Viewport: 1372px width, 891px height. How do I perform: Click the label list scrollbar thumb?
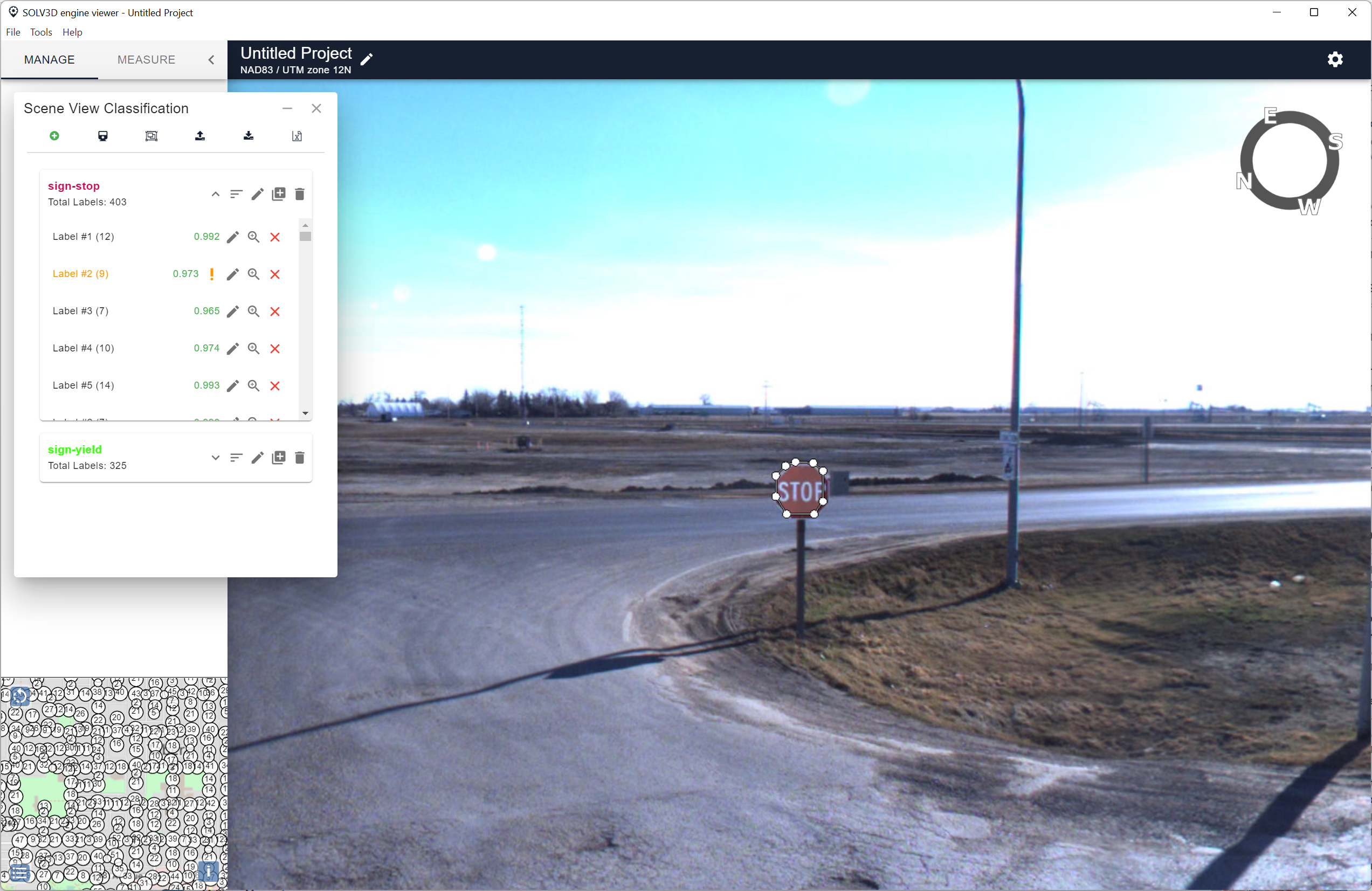306,236
